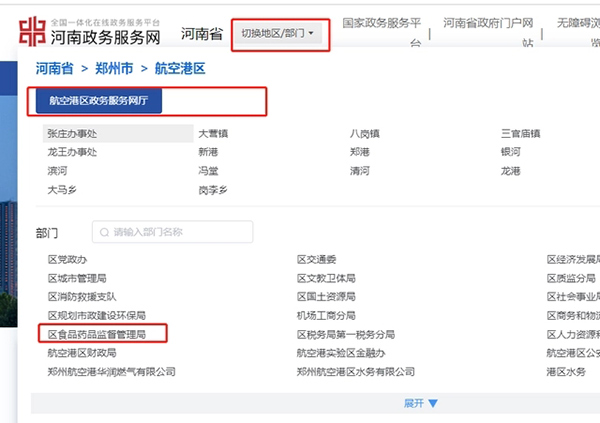
Task: Select the 岗李乡 township
Action: (213, 190)
